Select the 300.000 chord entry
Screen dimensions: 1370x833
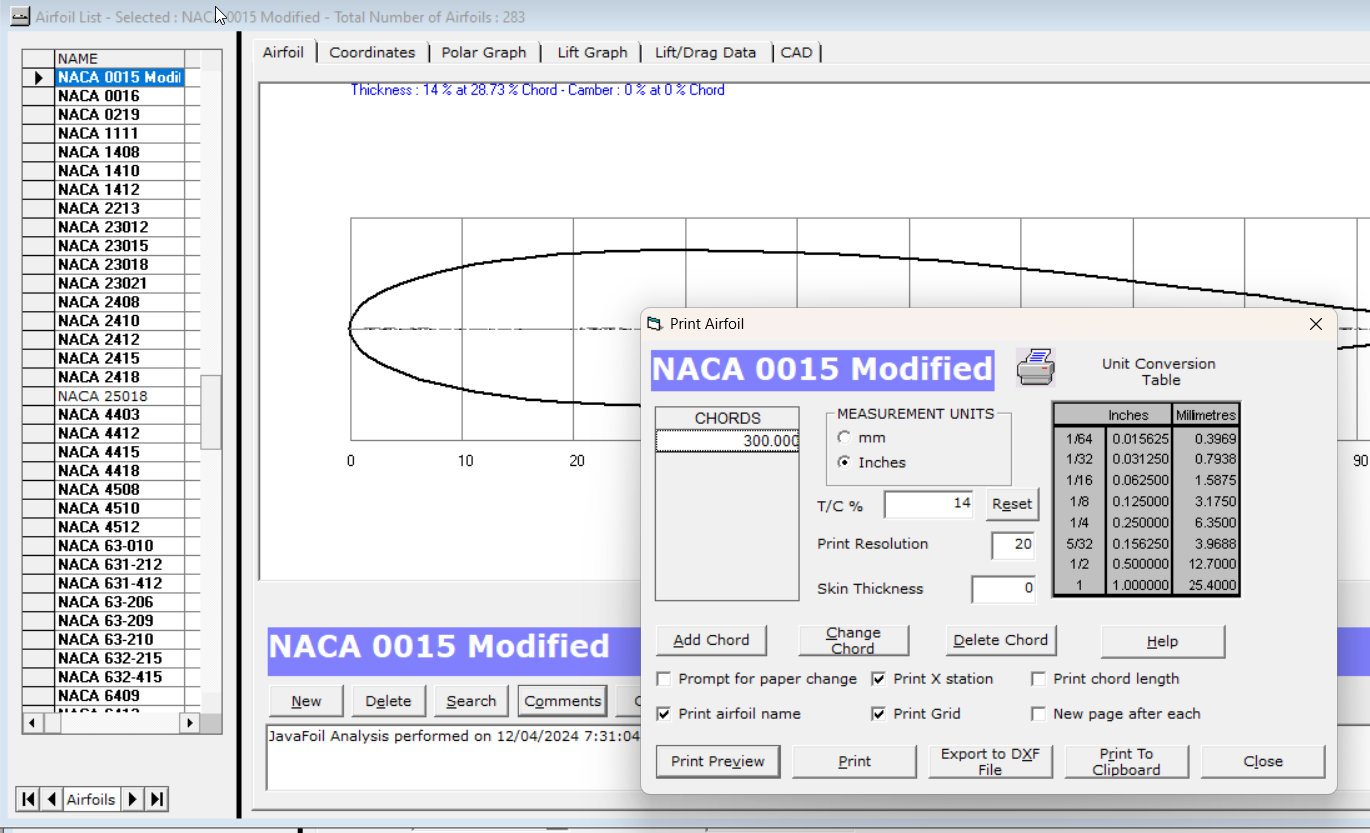click(x=727, y=441)
